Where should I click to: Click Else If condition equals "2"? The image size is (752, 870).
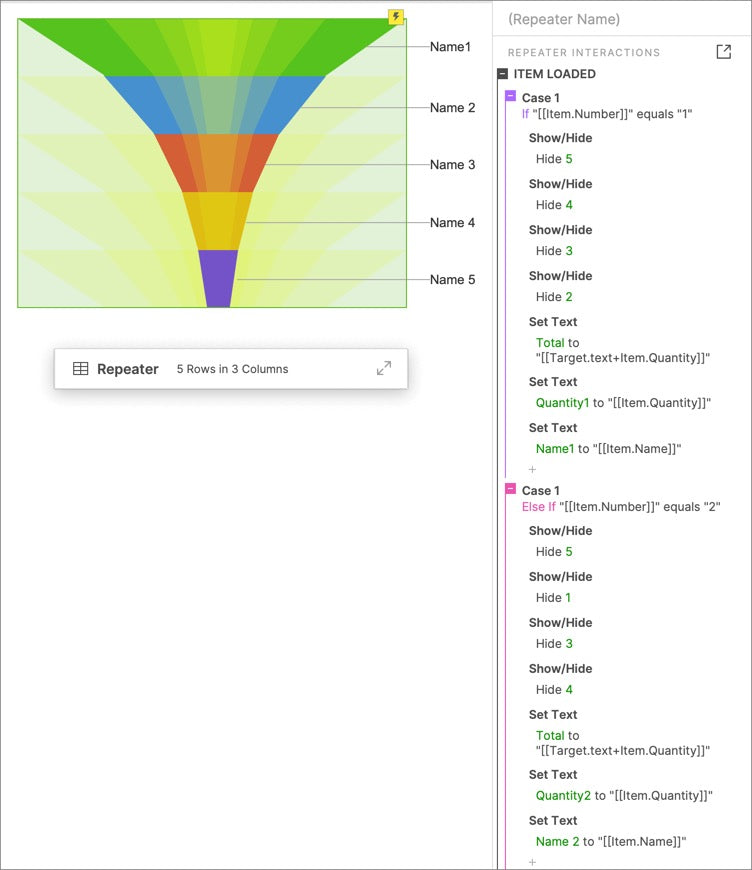(x=620, y=507)
